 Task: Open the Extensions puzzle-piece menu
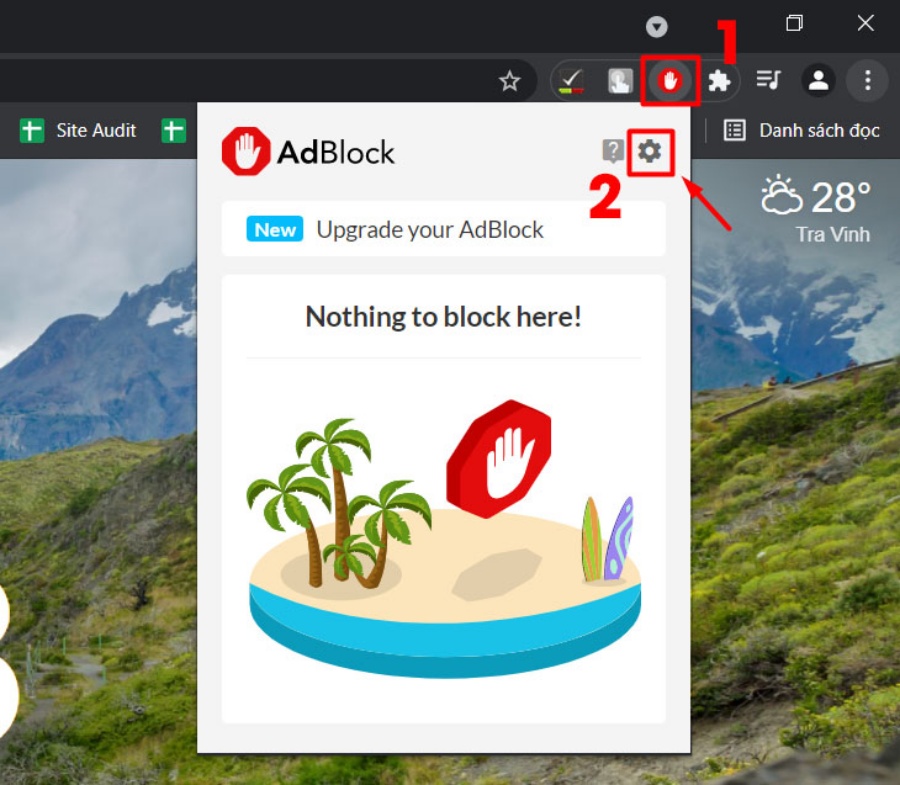tap(718, 81)
